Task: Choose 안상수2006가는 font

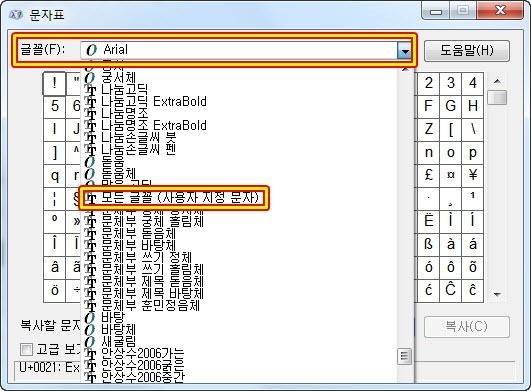Action: (x=143, y=353)
